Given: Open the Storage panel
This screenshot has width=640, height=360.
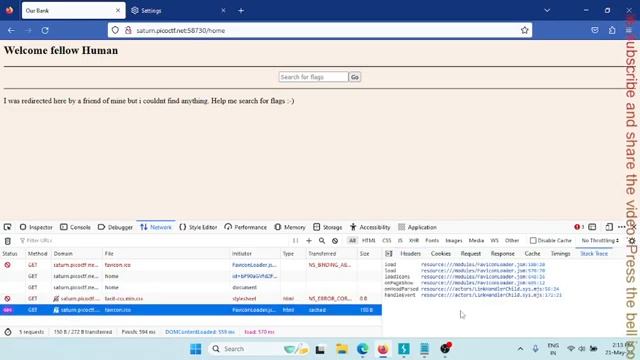Looking at the screenshot, I should click(x=328, y=227).
